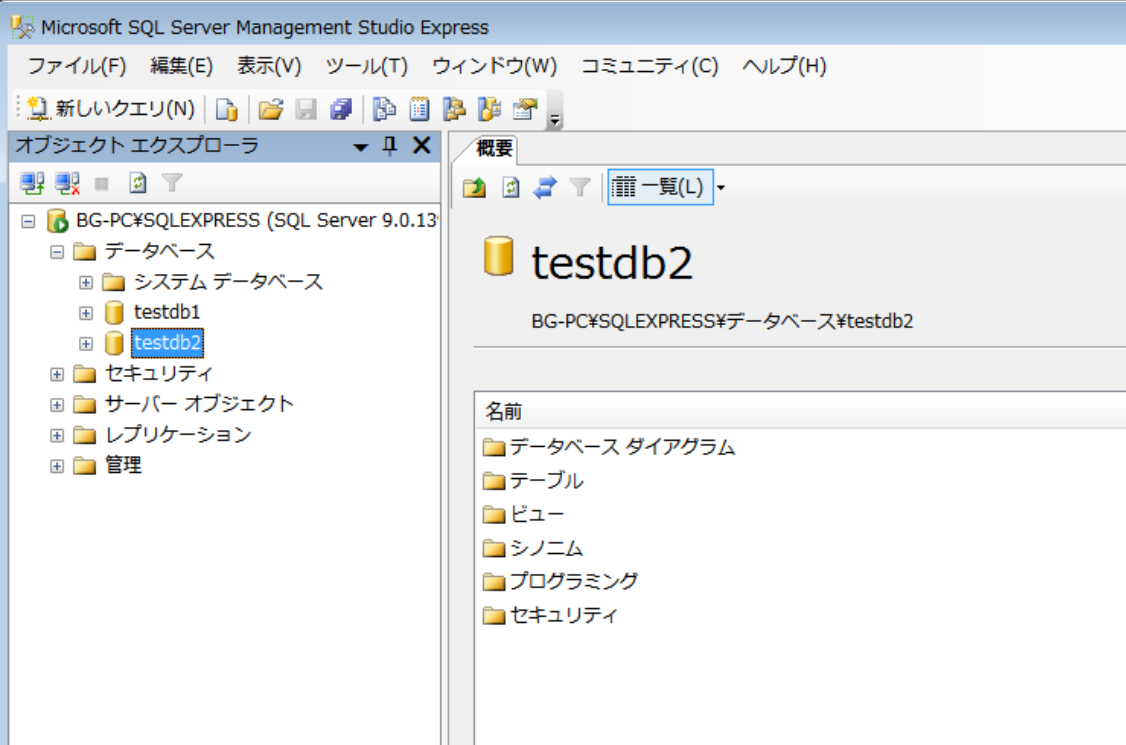
Task: Select 管理 in the tree
Action: (x=123, y=466)
